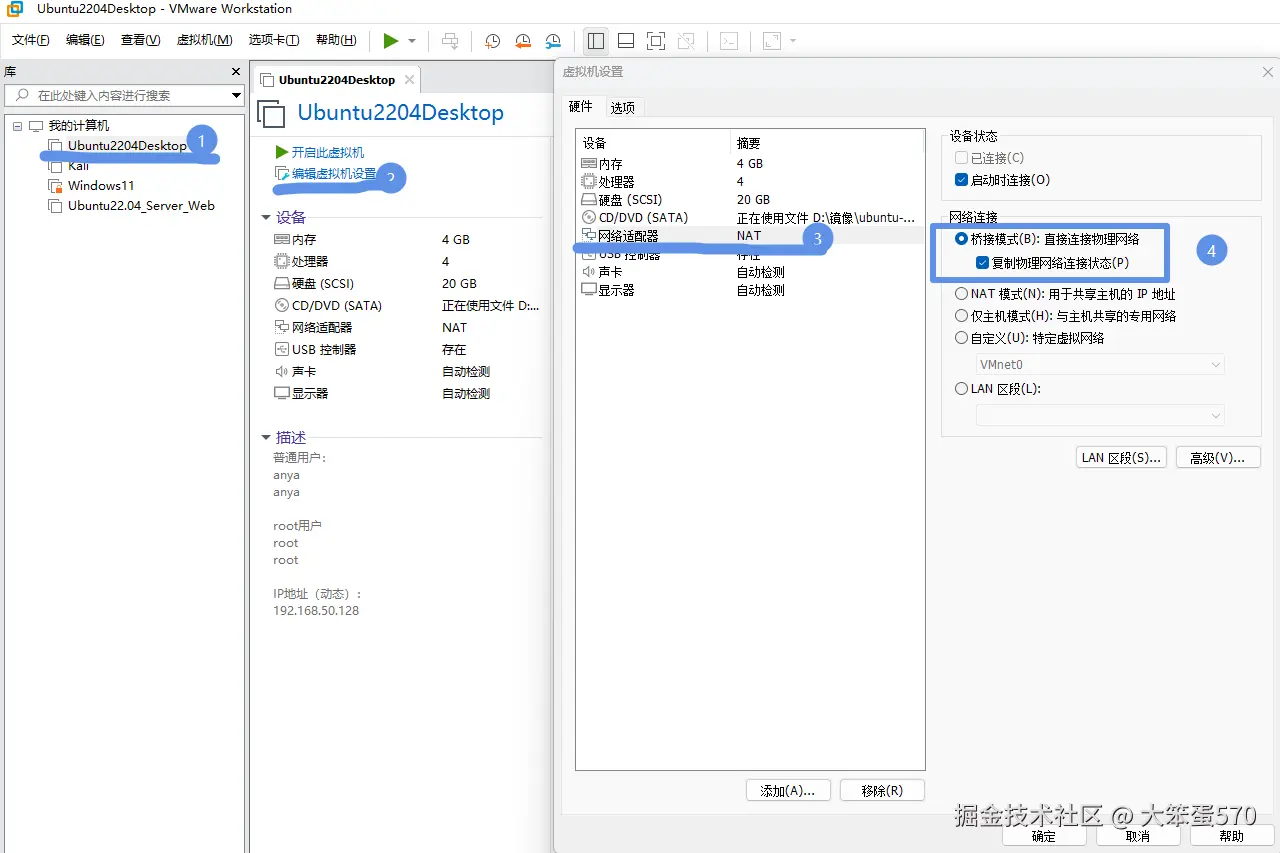Select the LAN 区段(L) radio button

coord(962,388)
